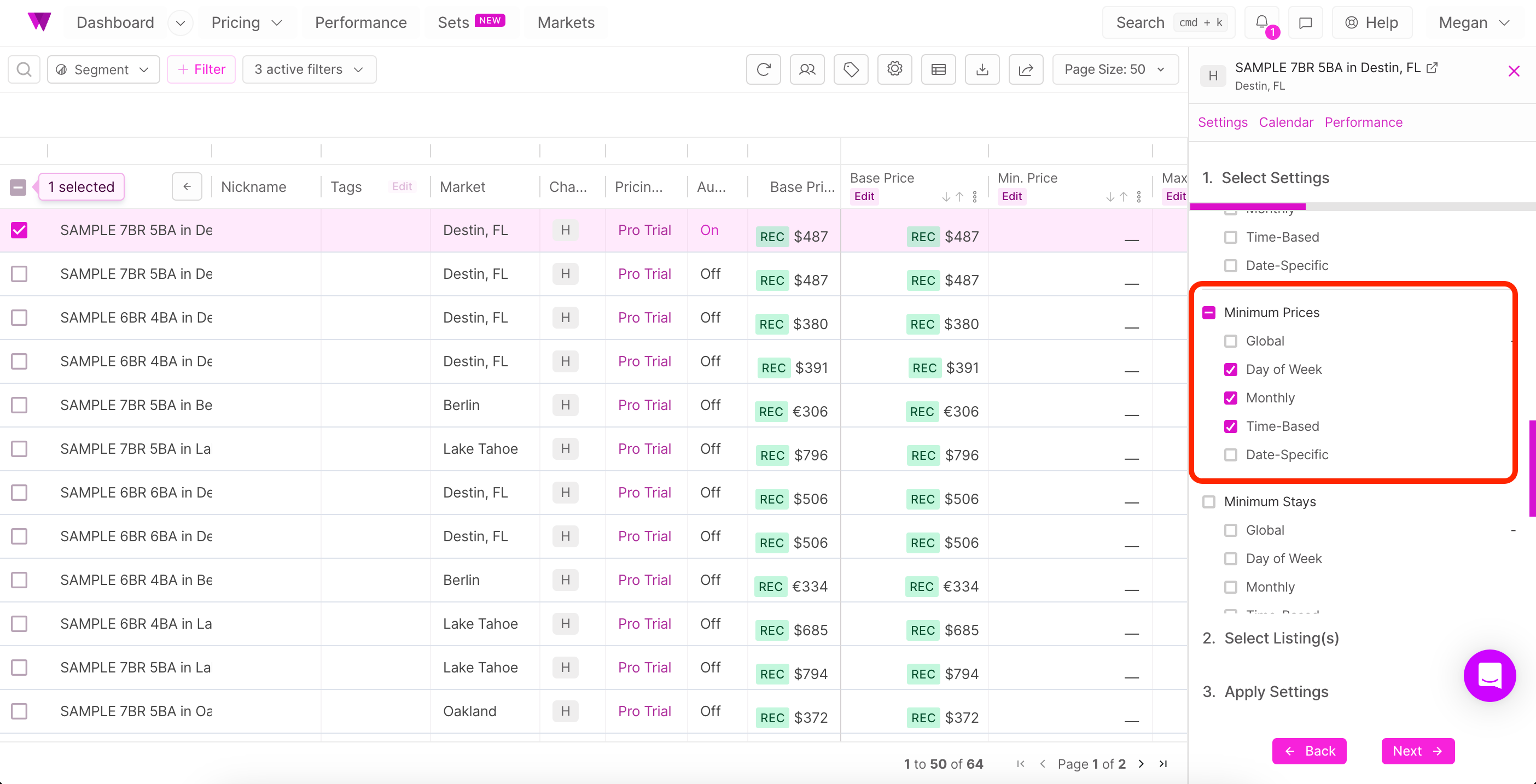Check Day of Week under Minimum Stays
The height and width of the screenshot is (784, 1536).
point(1231,559)
